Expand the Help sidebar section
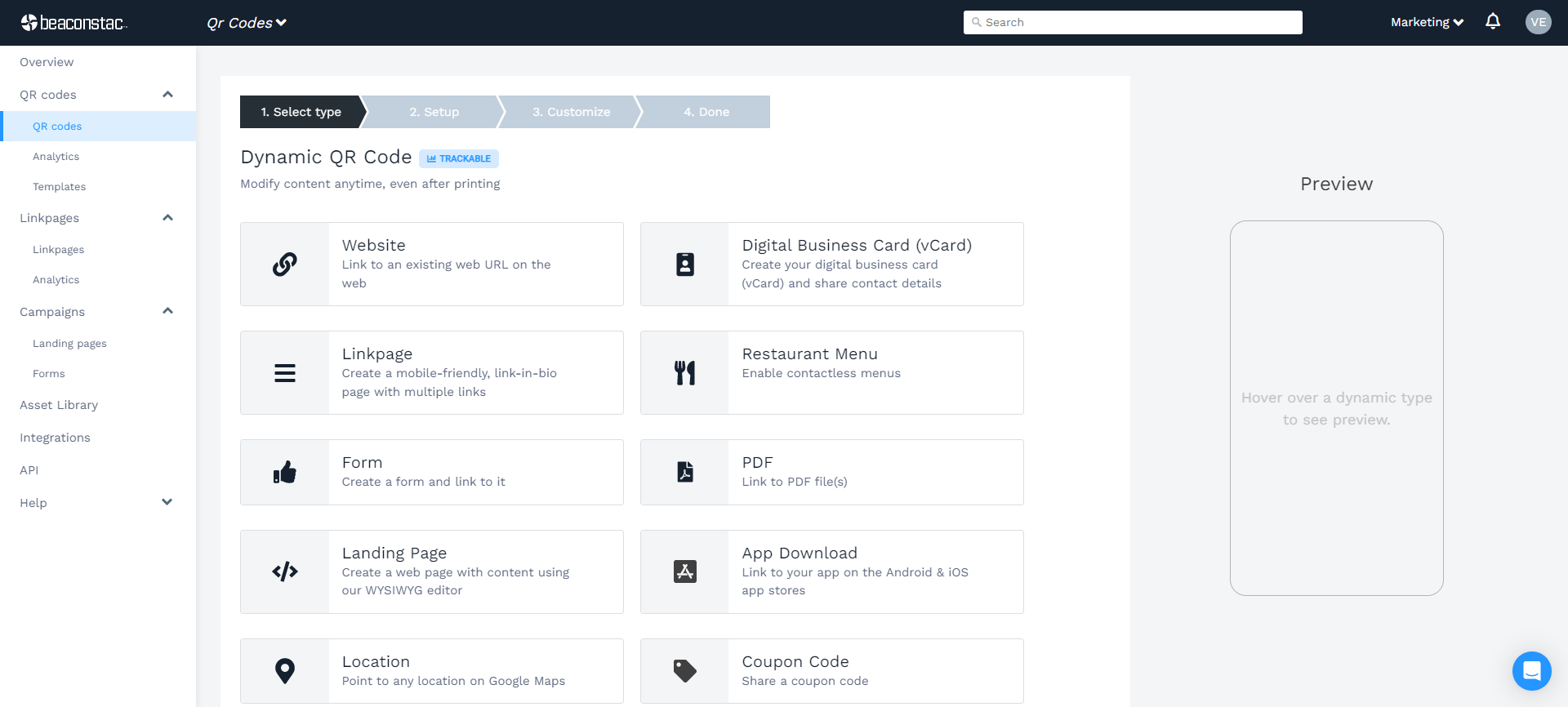The image size is (1568, 707). 167,503
